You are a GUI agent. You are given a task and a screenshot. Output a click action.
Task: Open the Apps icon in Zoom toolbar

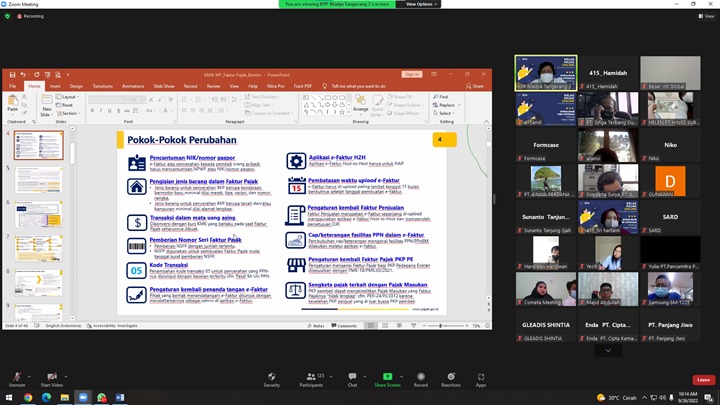(x=481, y=374)
